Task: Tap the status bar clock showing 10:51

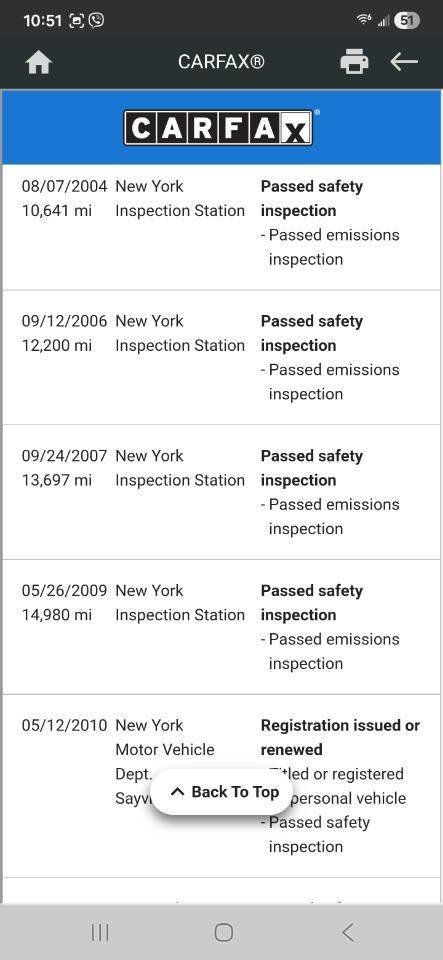Action: (x=43, y=20)
